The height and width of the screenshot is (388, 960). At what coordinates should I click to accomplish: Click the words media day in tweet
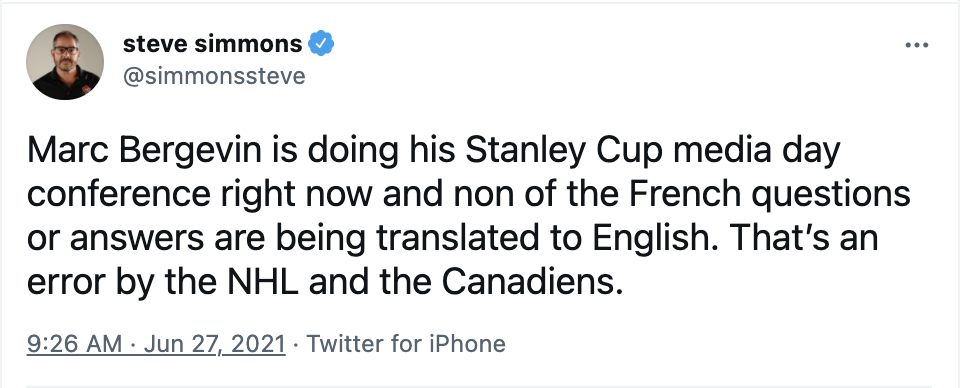[757, 151]
